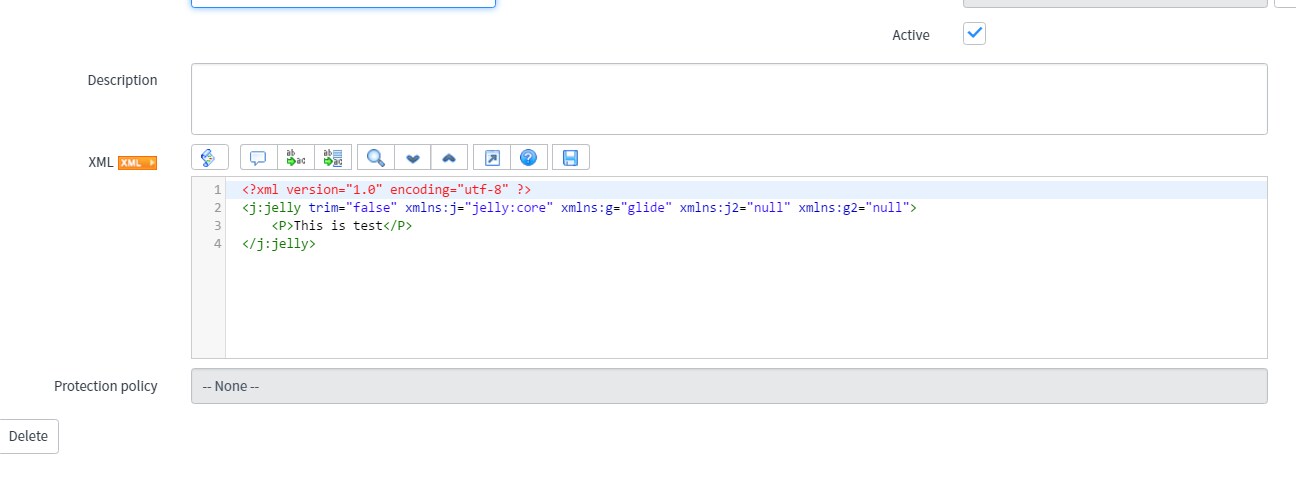The height and width of the screenshot is (503, 1296).
Task: Click the save floppy disk icon
Action: [x=571, y=157]
